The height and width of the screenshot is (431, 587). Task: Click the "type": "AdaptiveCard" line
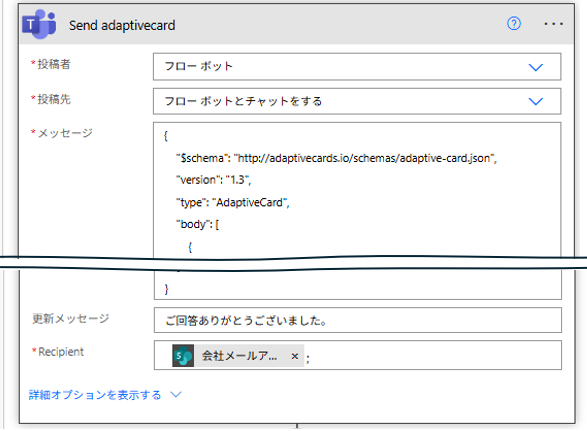click(x=232, y=203)
